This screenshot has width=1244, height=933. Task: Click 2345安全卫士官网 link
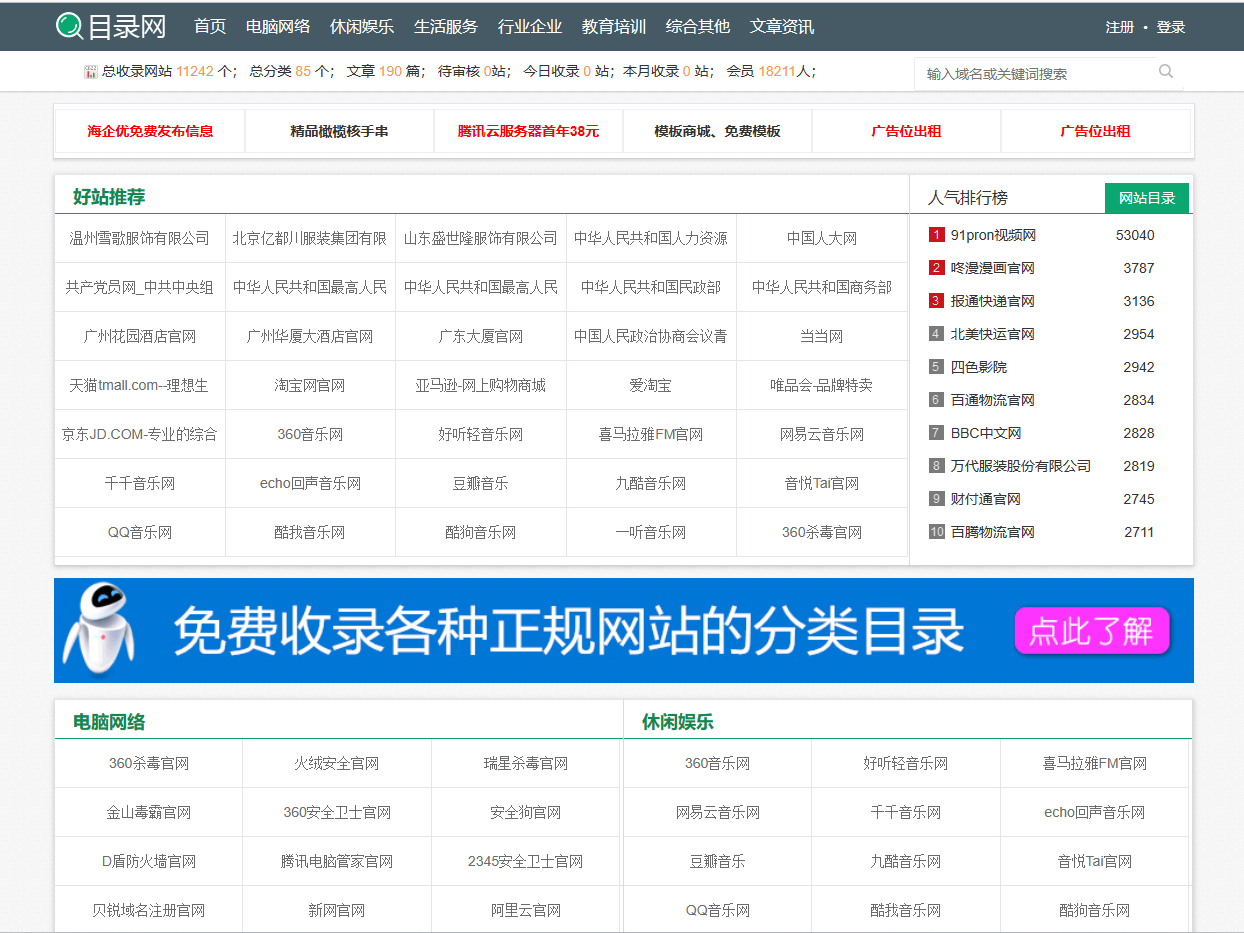[x=526, y=861]
